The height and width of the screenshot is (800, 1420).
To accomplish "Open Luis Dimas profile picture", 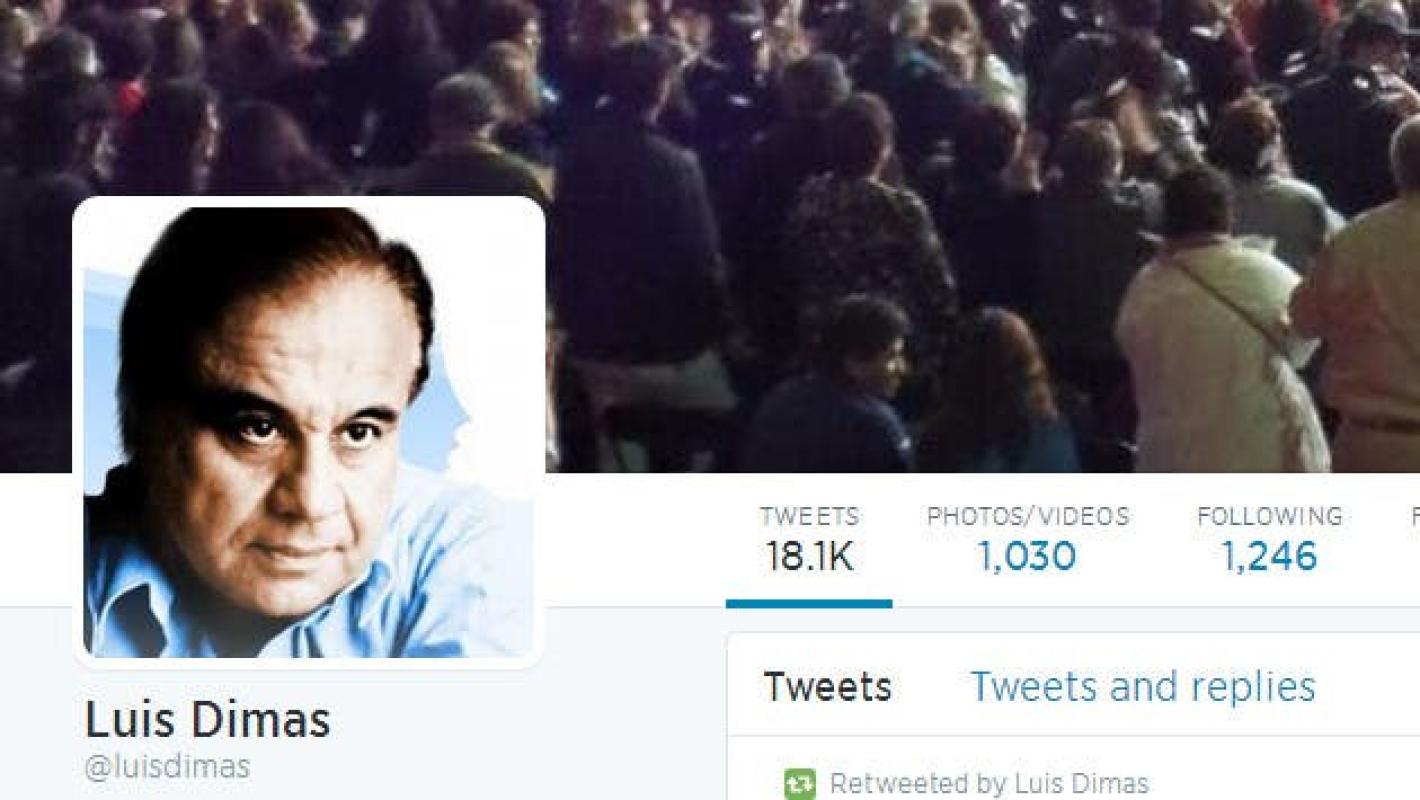I will [309, 432].
